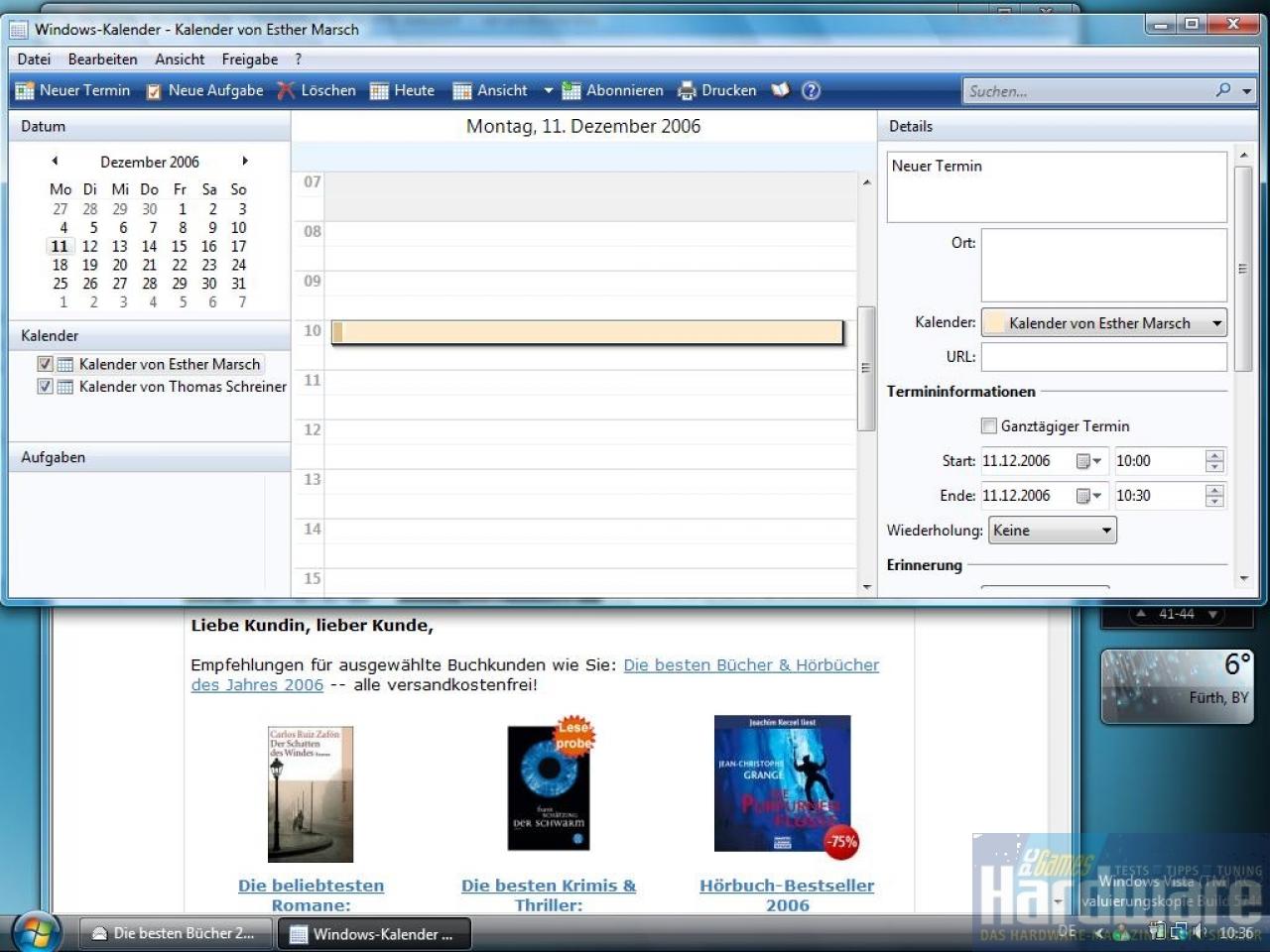This screenshot has height=952, width=1270.
Task: Click the volume icon in system tray
Action: click(x=1200, y=932)
